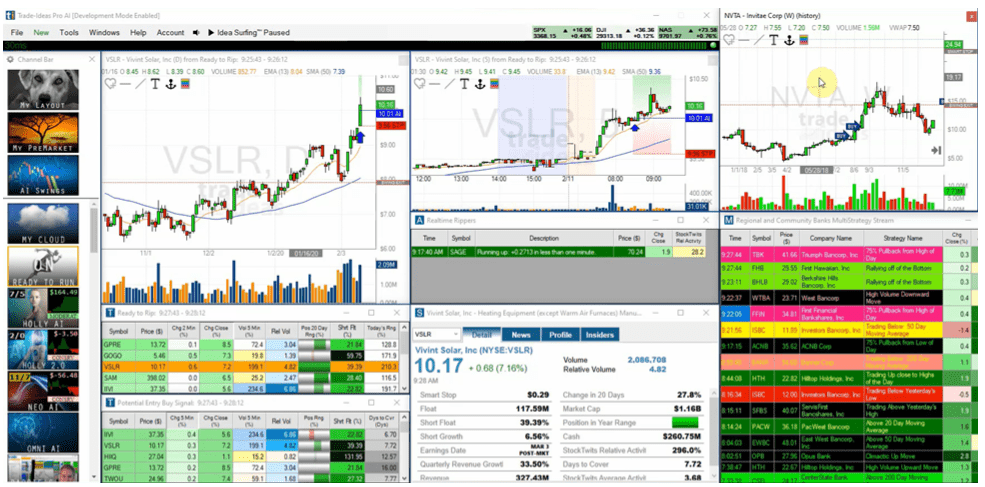Select trend line tool in NVTA chart
The width and height of the screenshot is (985, 487).
759,40
